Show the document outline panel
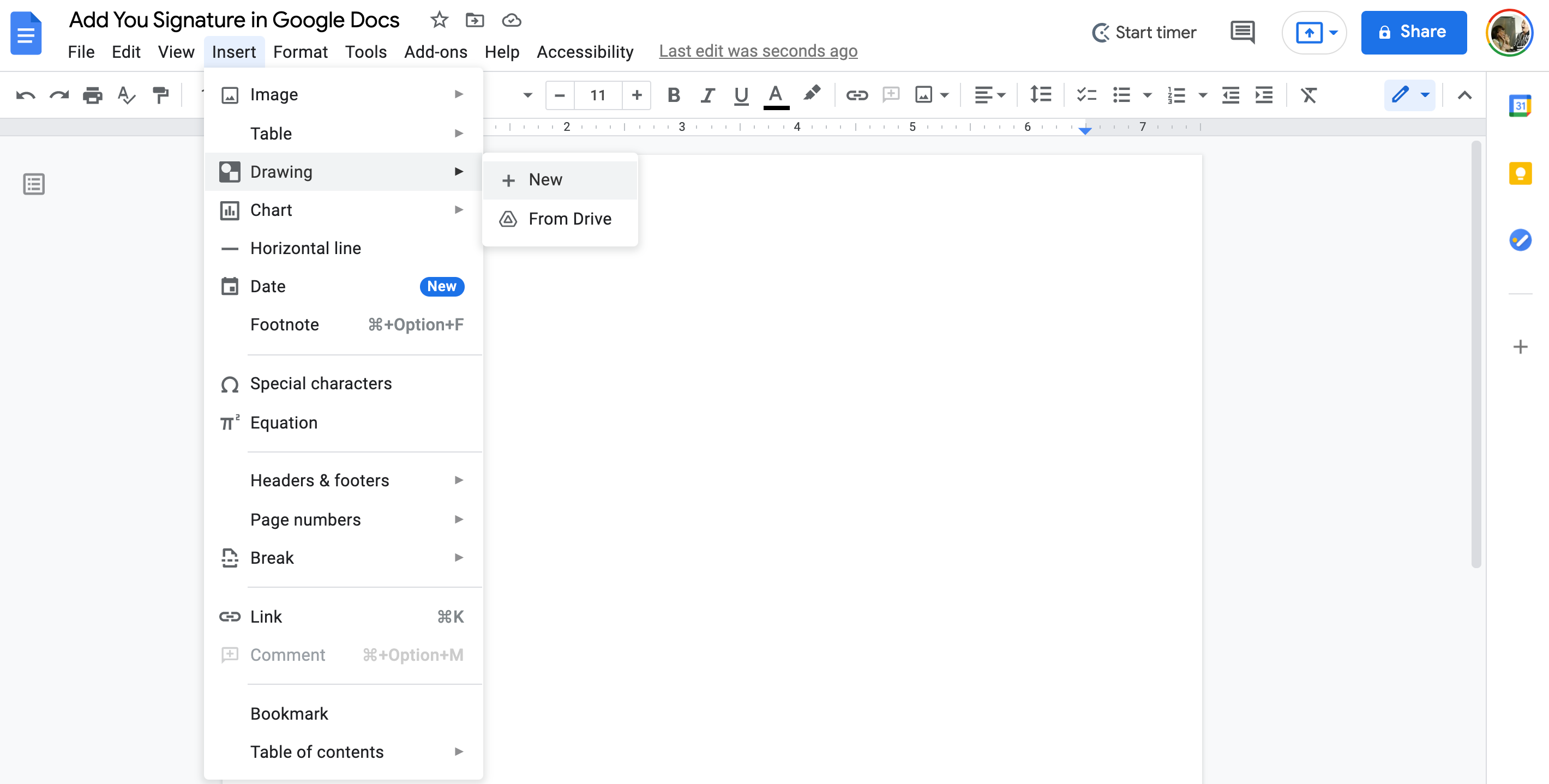Screen dimensions: 1549x784 [34, 184]
